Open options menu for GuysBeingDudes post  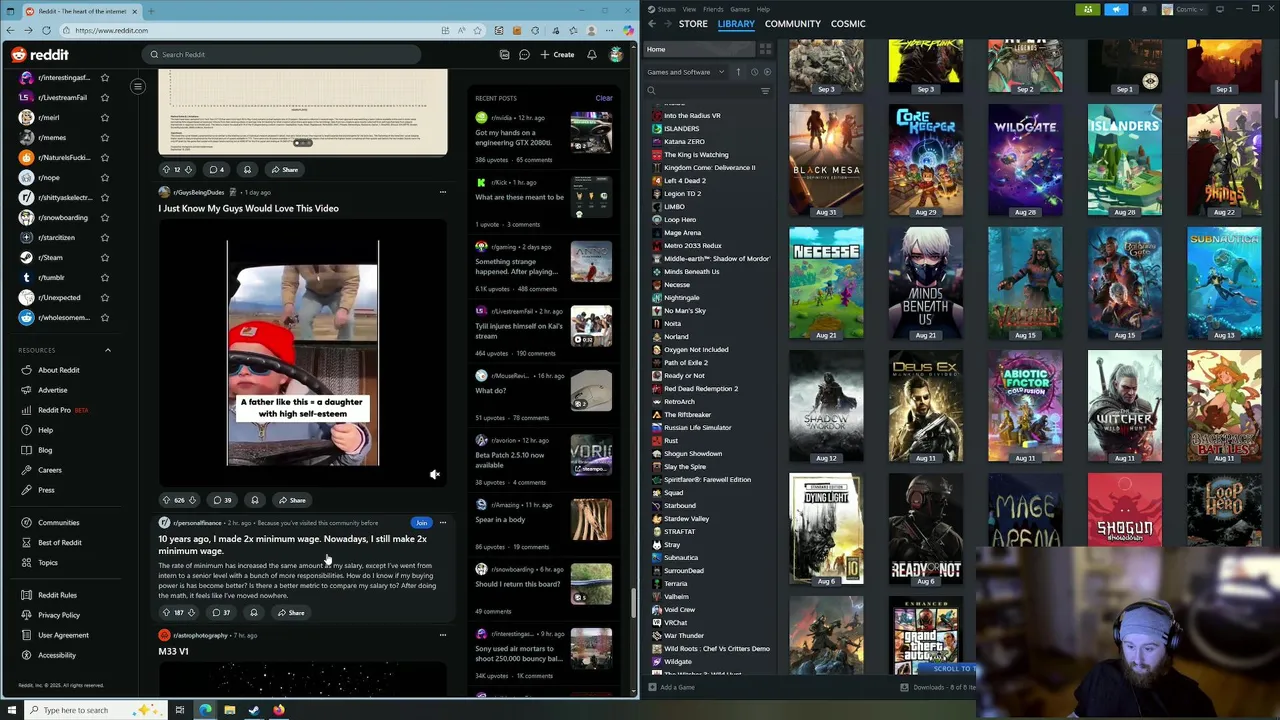(443, 192)
